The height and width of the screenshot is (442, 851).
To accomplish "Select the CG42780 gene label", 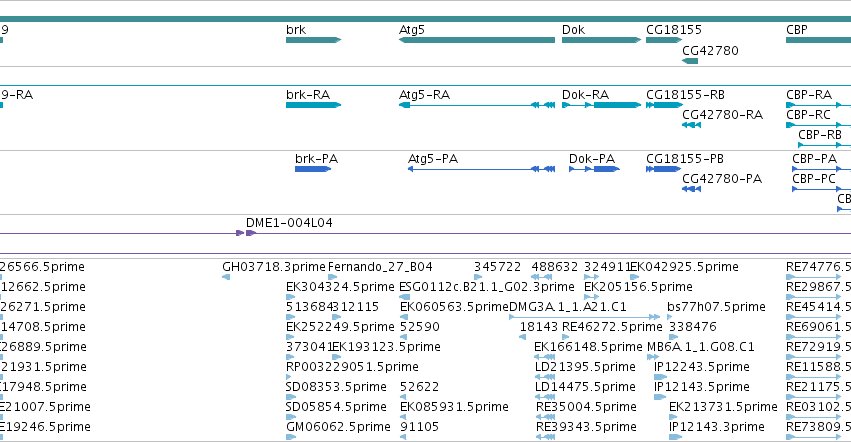I will pyautogui.click(x=710, y=50).
